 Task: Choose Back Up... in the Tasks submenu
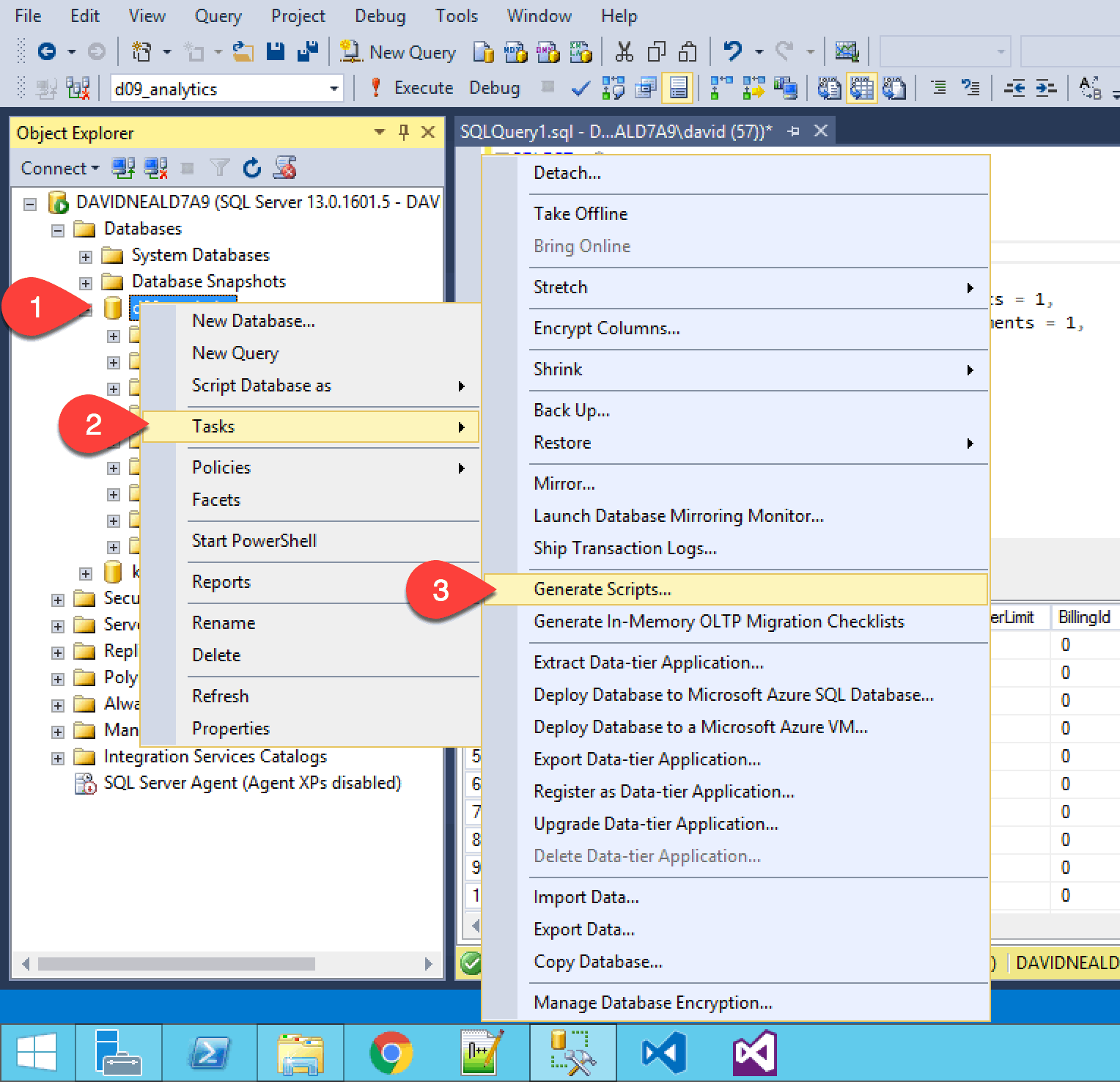(735, 411)
